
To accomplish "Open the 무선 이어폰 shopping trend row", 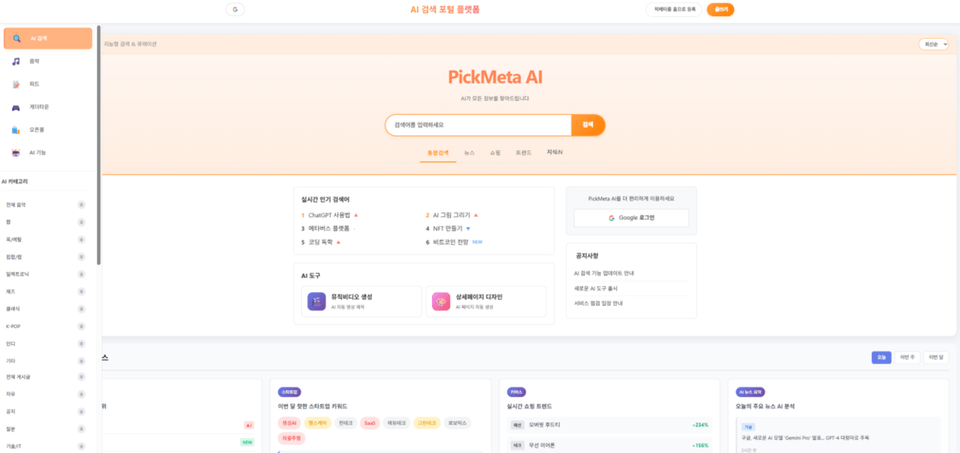I will click(x=609, y=445).
